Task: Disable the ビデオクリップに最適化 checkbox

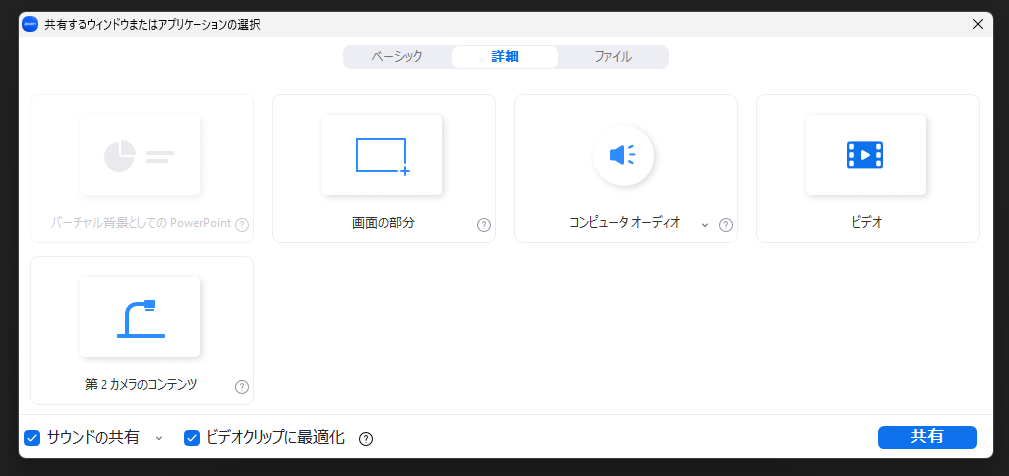Action: pos(192,437)
